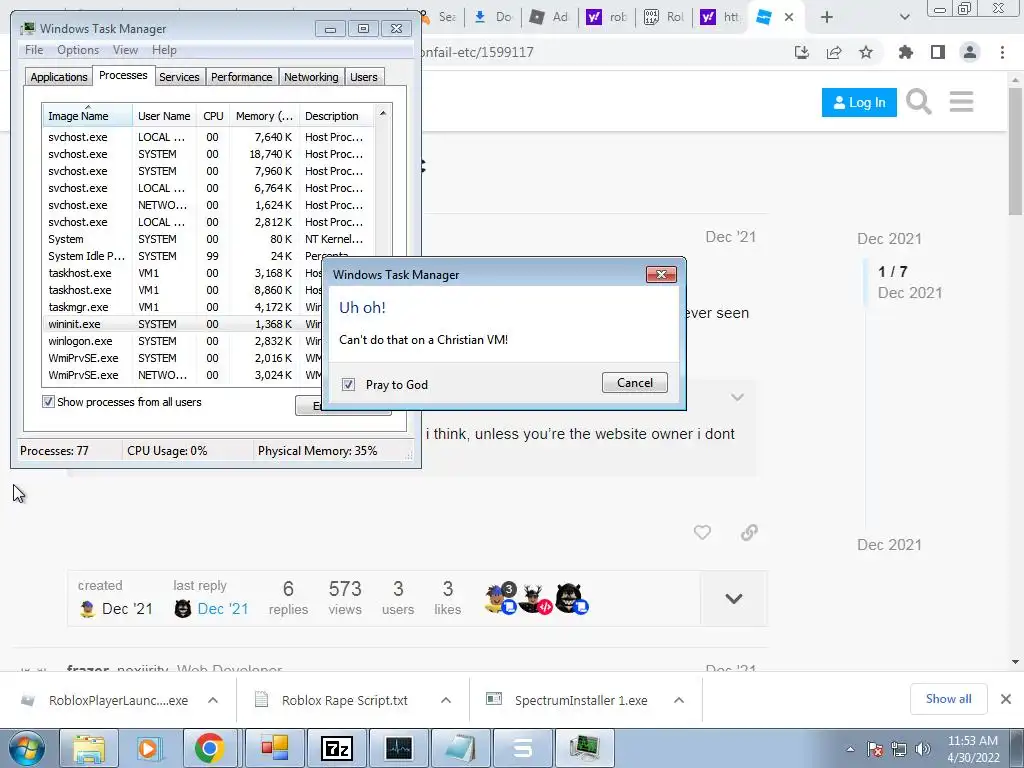1024x768 pixels.
Task: Uncheck the Pray to God checkbox
Action: [x=349, y=385]
